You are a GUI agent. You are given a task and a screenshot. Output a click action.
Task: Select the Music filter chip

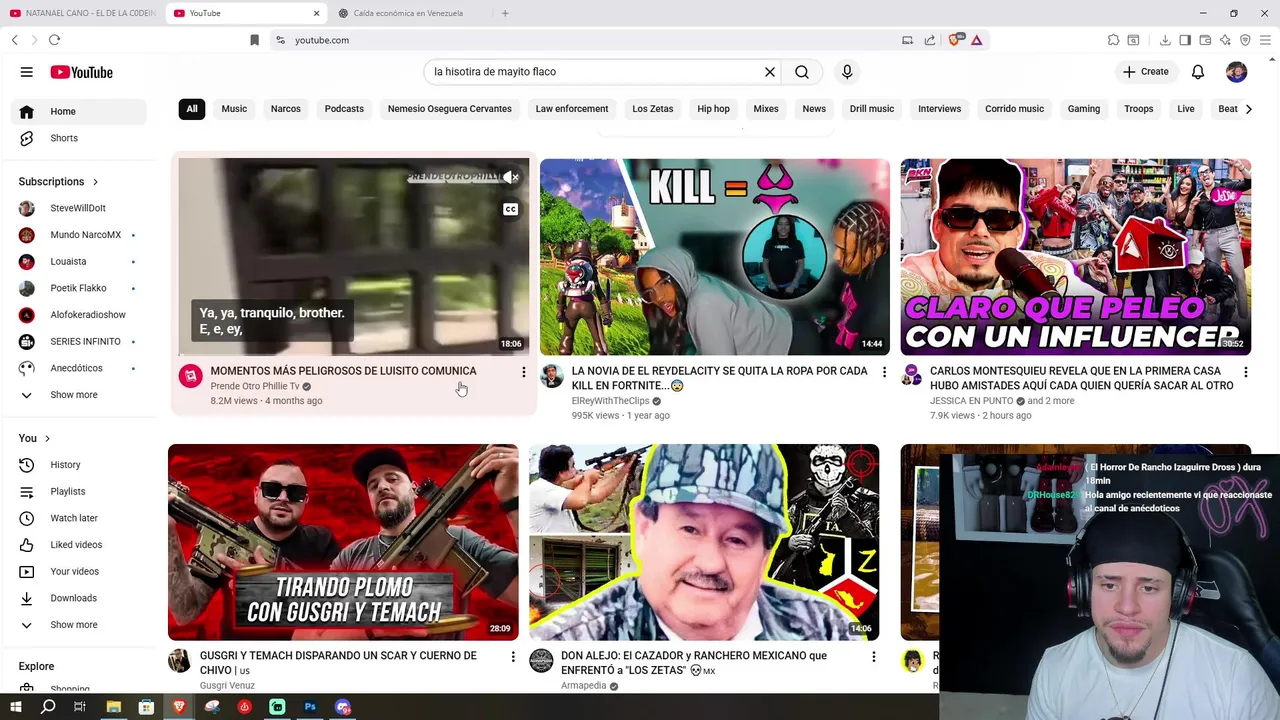click(234, 109)
